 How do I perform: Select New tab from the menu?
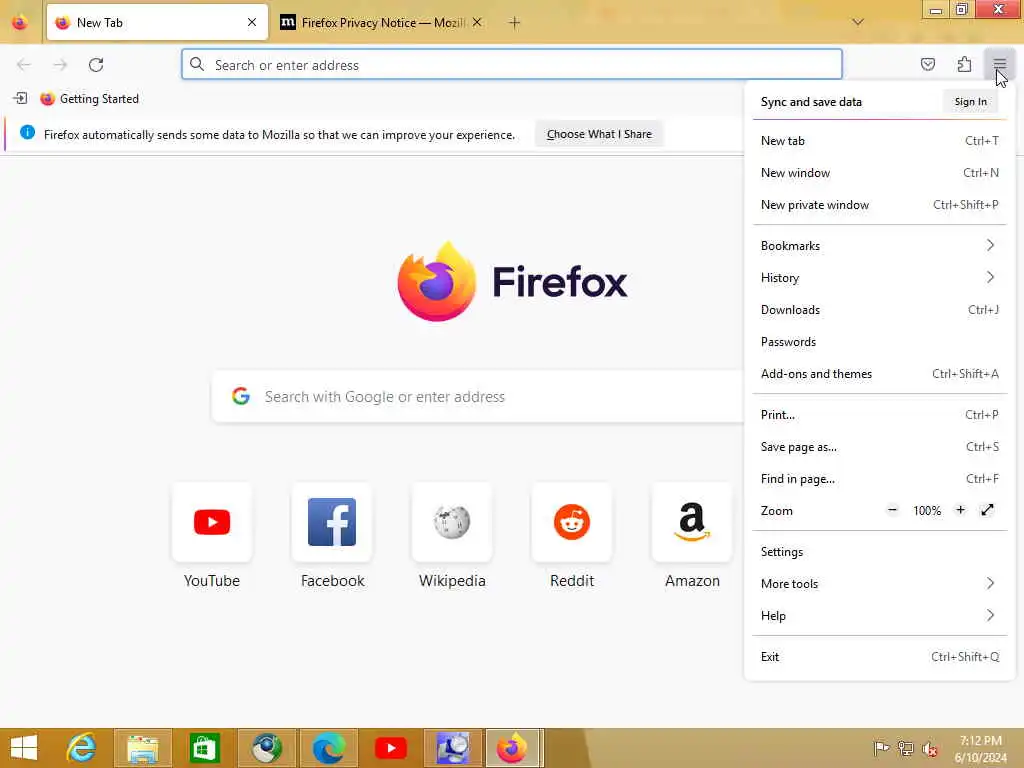point(880,140)
